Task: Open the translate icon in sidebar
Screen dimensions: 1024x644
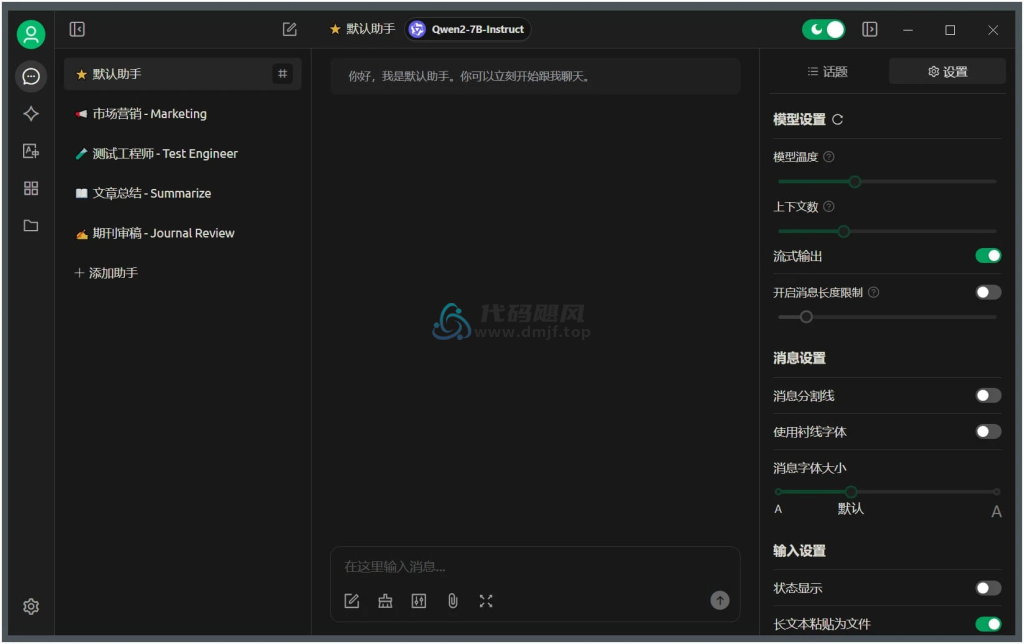Action: (31, 151)
